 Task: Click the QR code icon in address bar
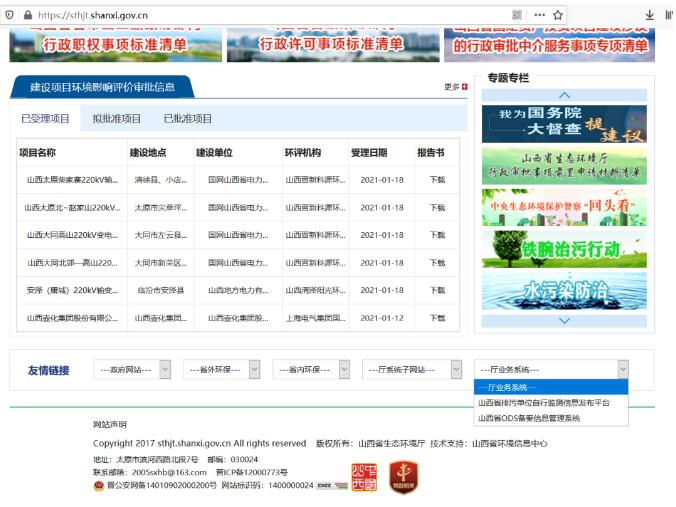517,15
